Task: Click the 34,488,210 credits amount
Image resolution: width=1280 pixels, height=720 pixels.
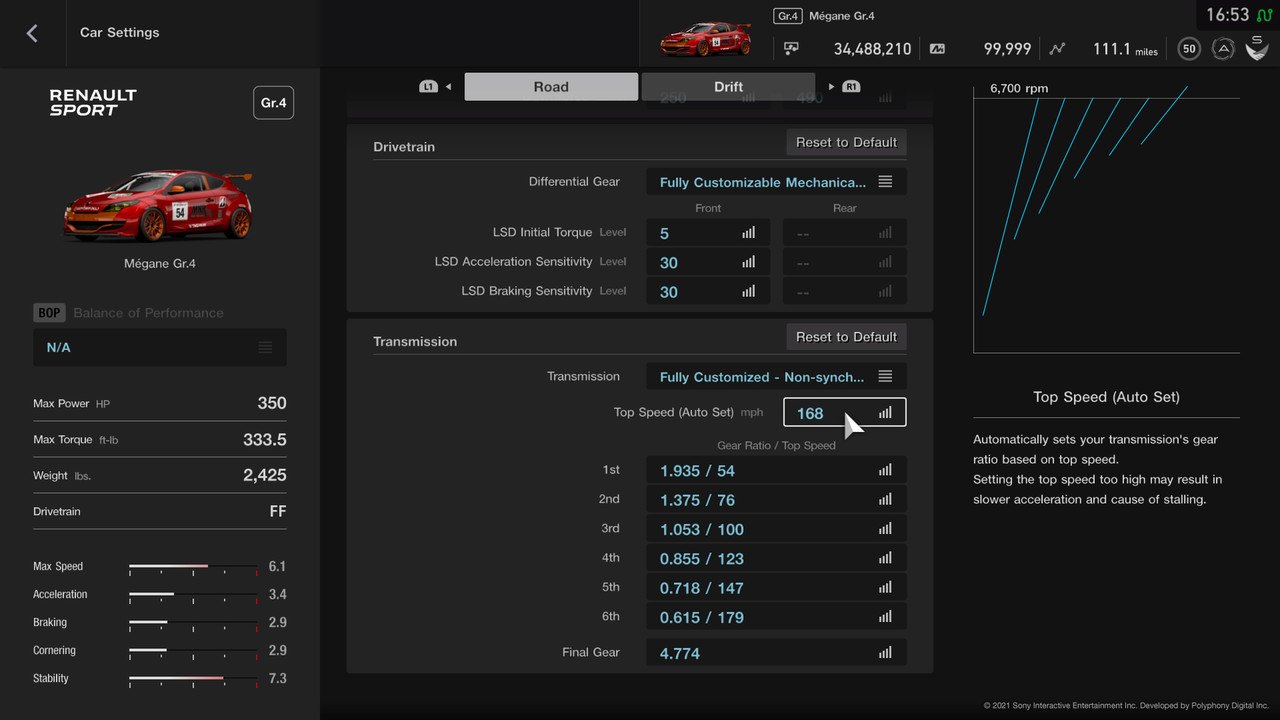Action: [x=872, y=49]
